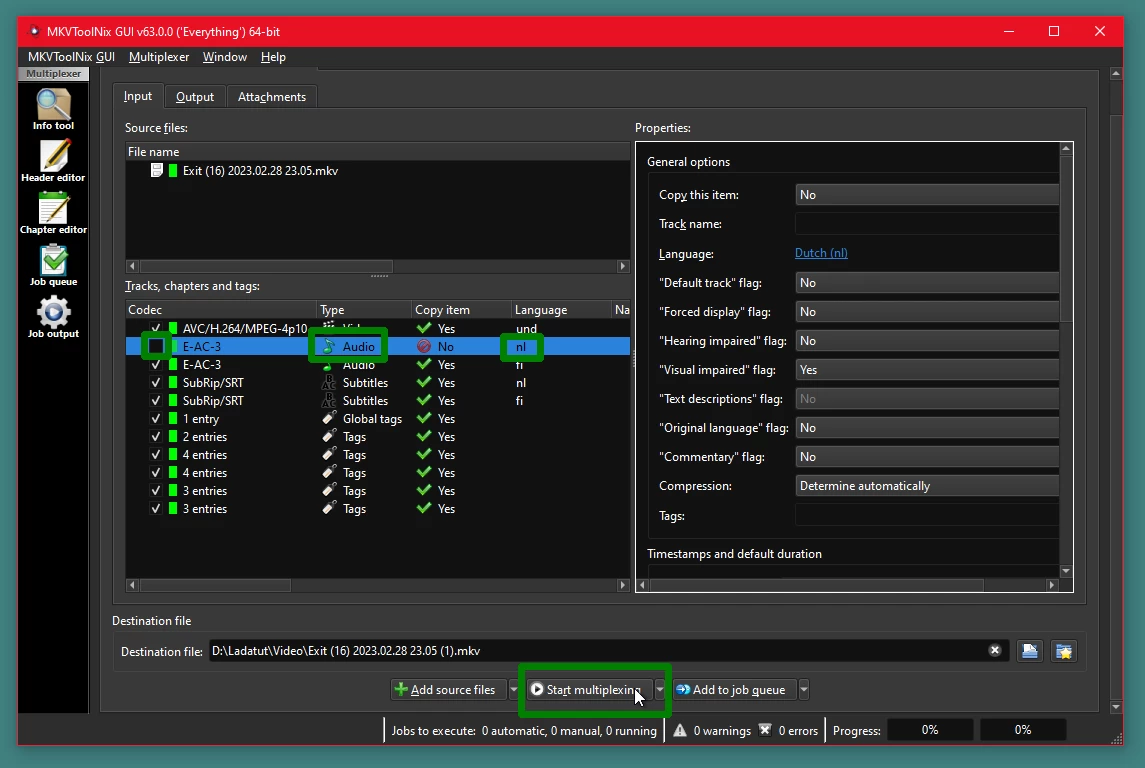Open the Job queue panel

click(x=53, y=264)
